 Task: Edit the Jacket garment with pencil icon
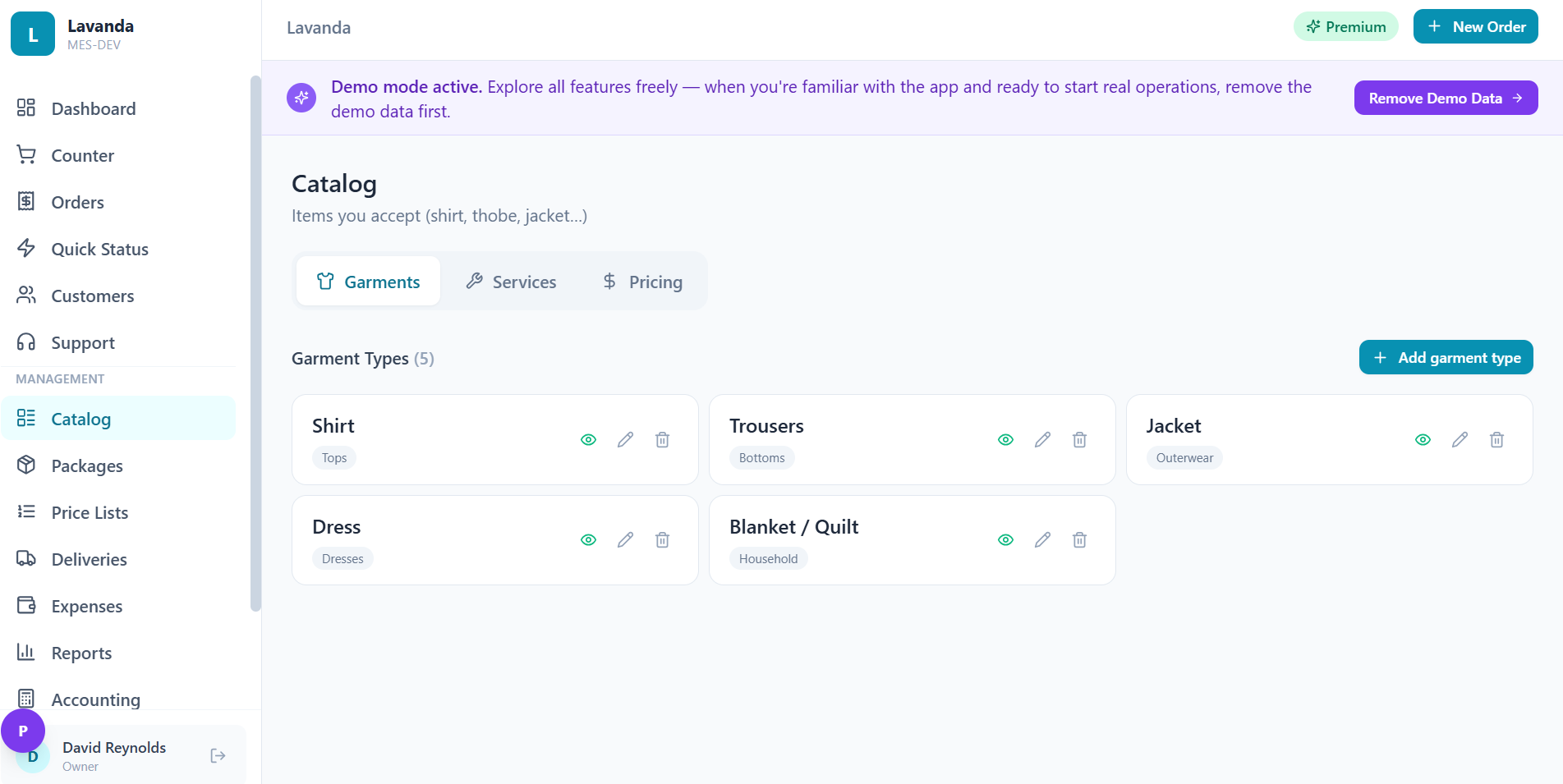coord(1460,440)
